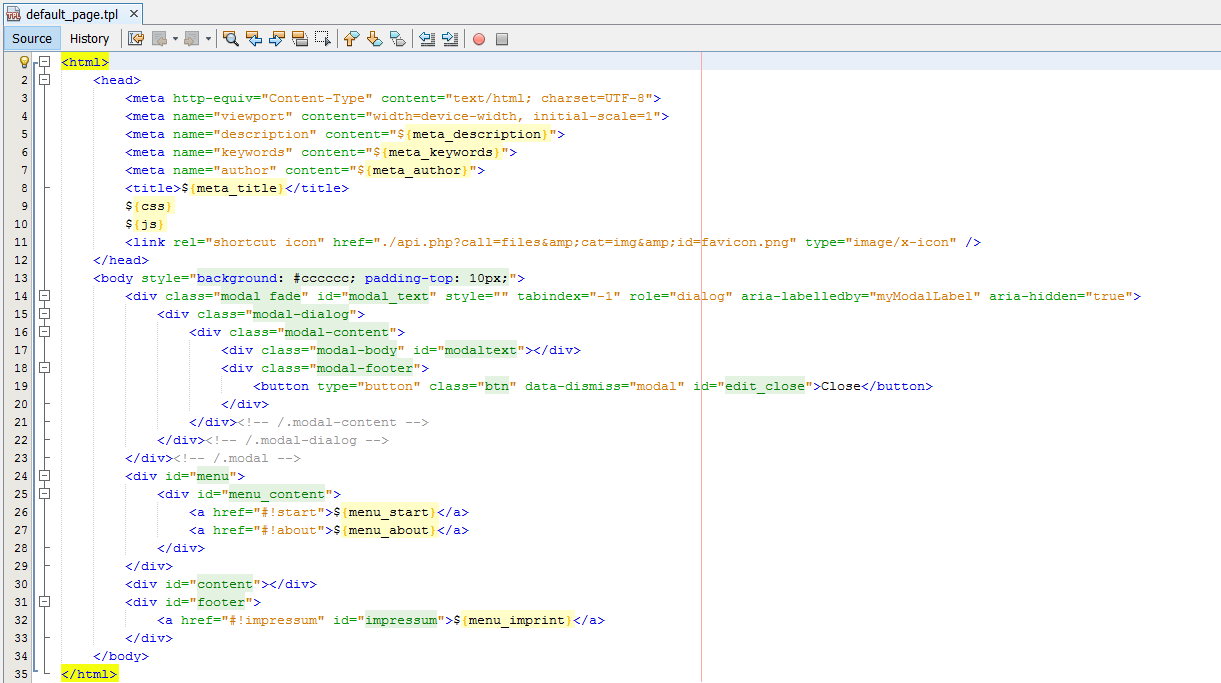Toggle Highlight Search in the toolbar

click(x=300, y=39)
